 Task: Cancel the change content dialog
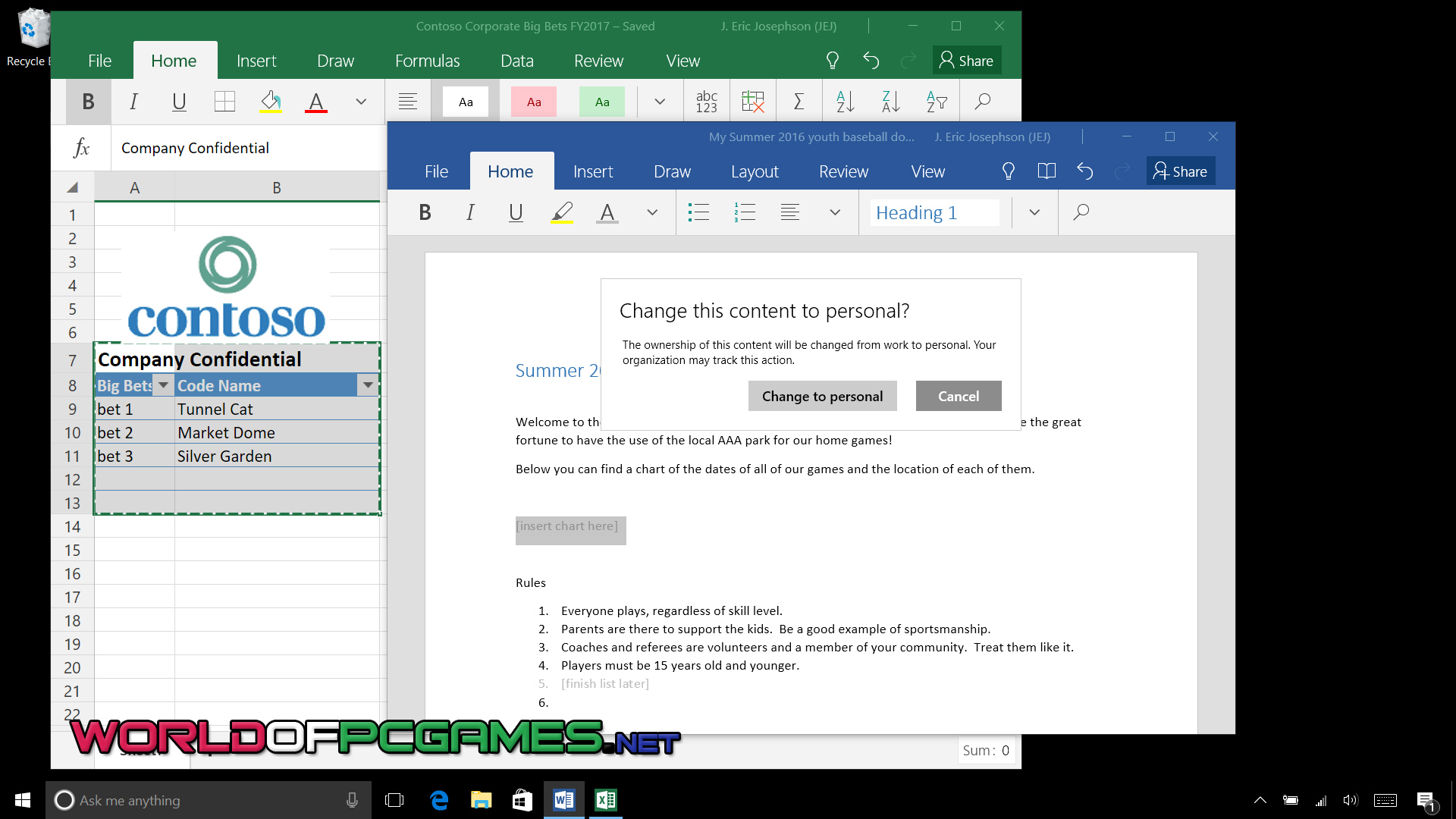(959, 396)
